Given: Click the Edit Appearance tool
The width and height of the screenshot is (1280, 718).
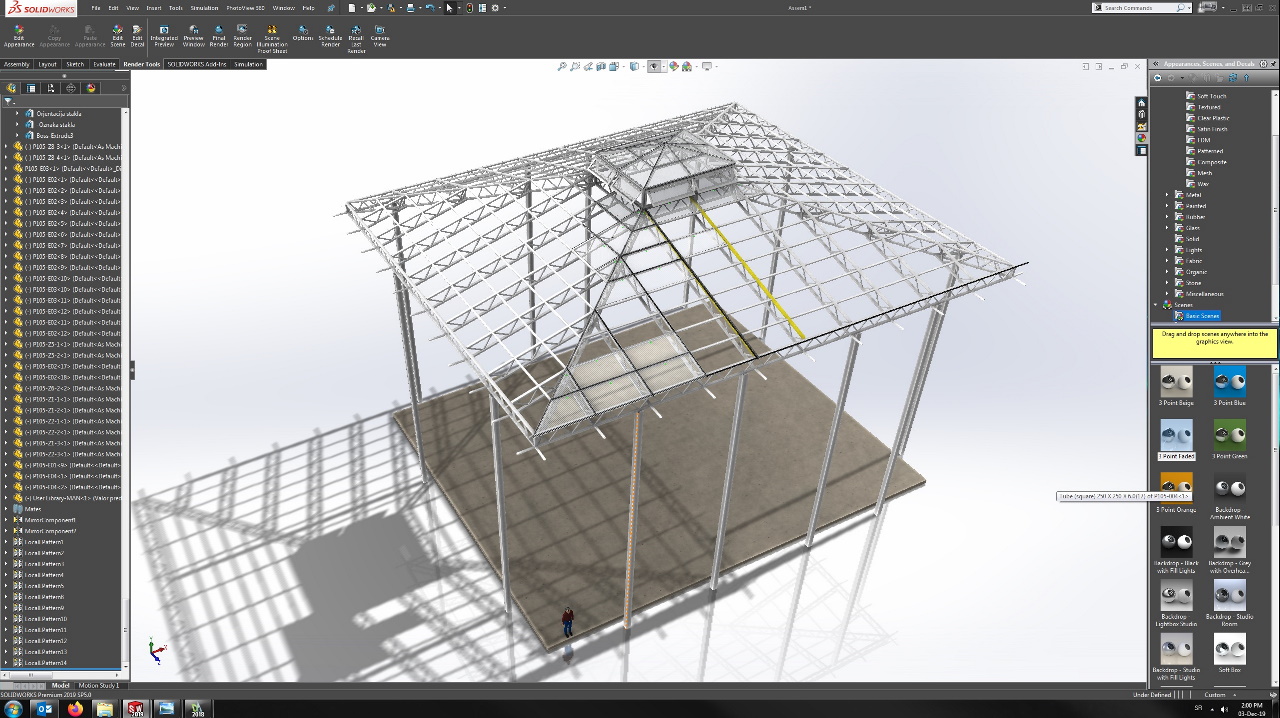Looking at the screenshot, I should click(18, 35).
